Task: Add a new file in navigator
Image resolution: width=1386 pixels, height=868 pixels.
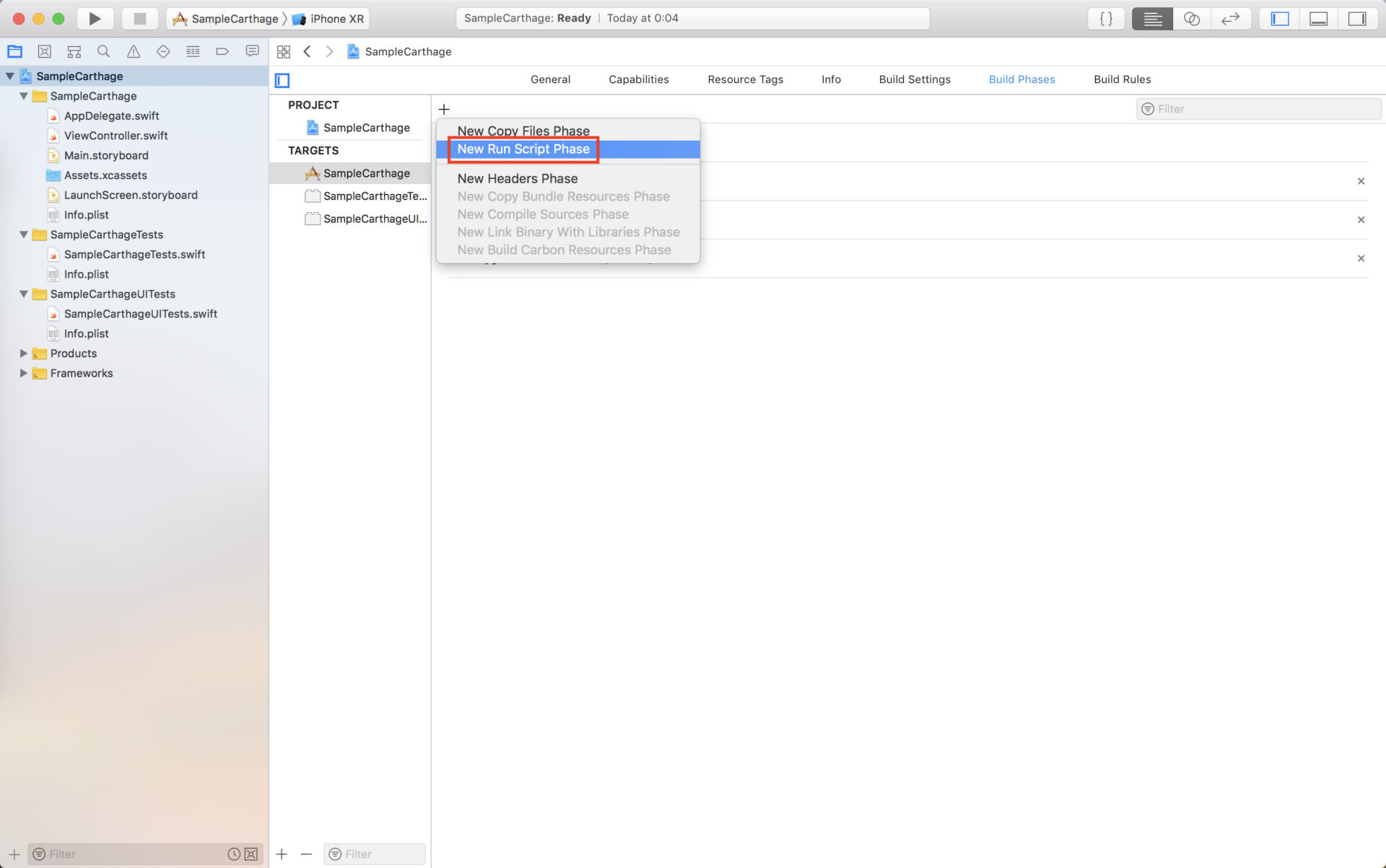Action: 14,854
